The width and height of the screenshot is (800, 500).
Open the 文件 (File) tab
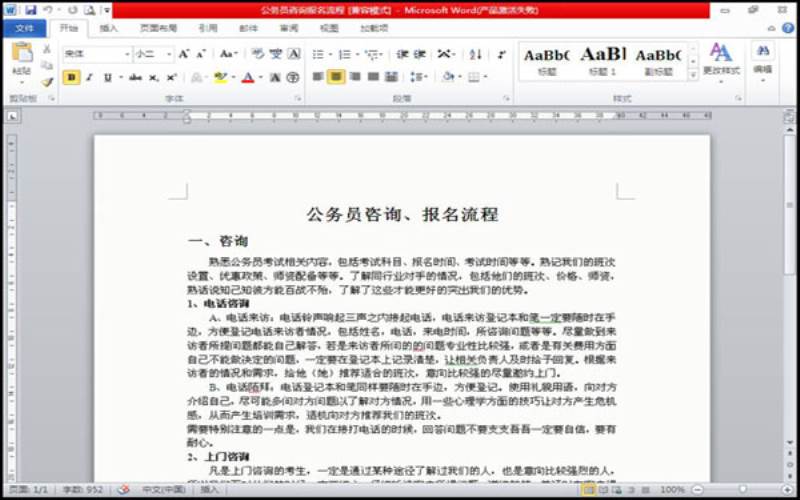point(24,29)
